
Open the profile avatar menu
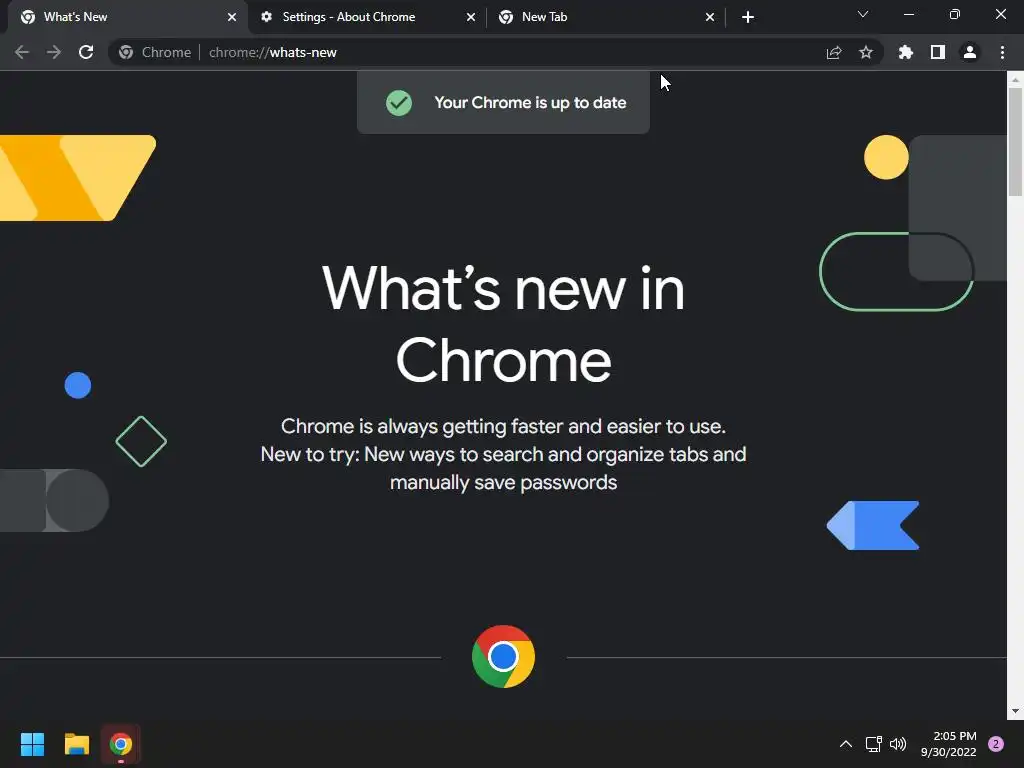coord(970,52)
